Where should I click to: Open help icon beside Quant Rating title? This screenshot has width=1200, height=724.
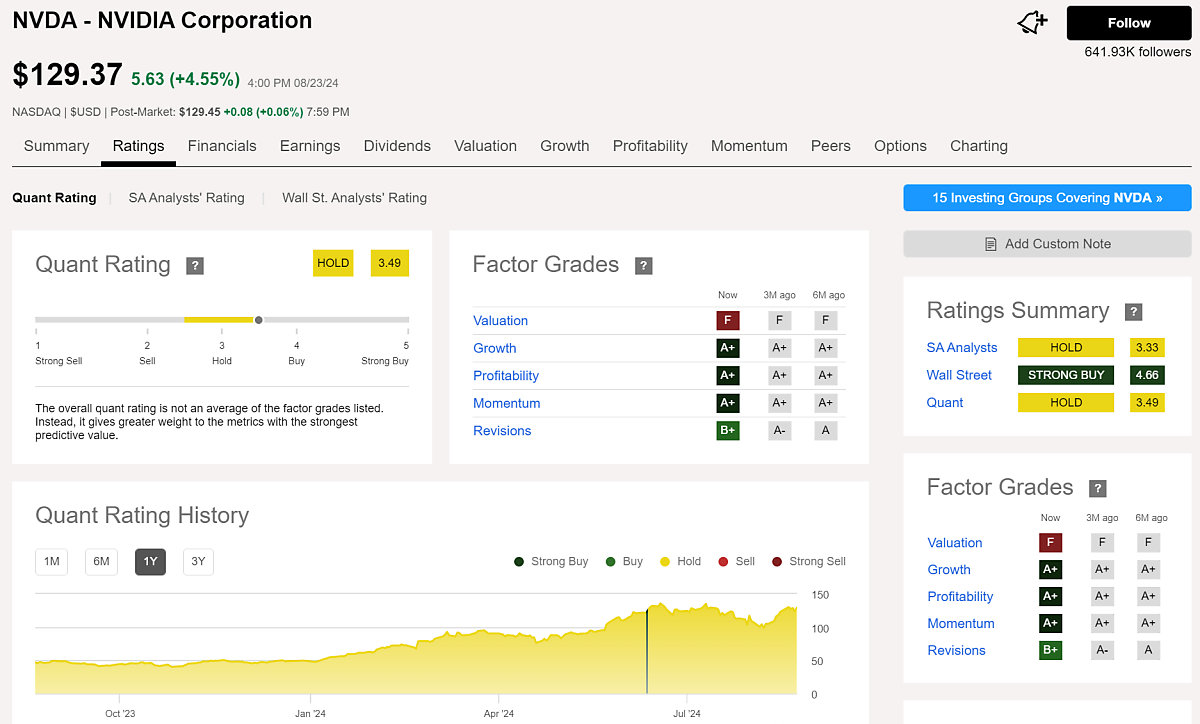[195, 266]
